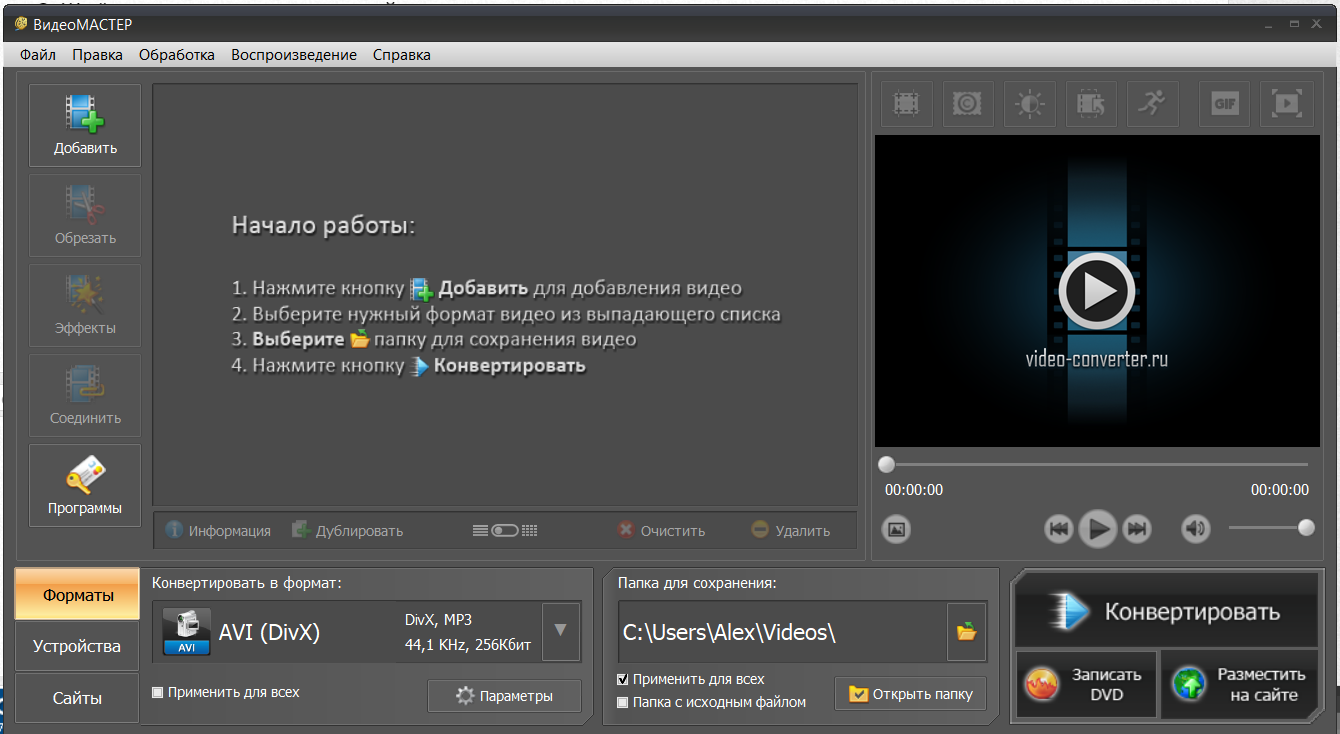Toggle the list view mode switch
The height and width of the screenshot is (734, 1340).
[505, 531]
